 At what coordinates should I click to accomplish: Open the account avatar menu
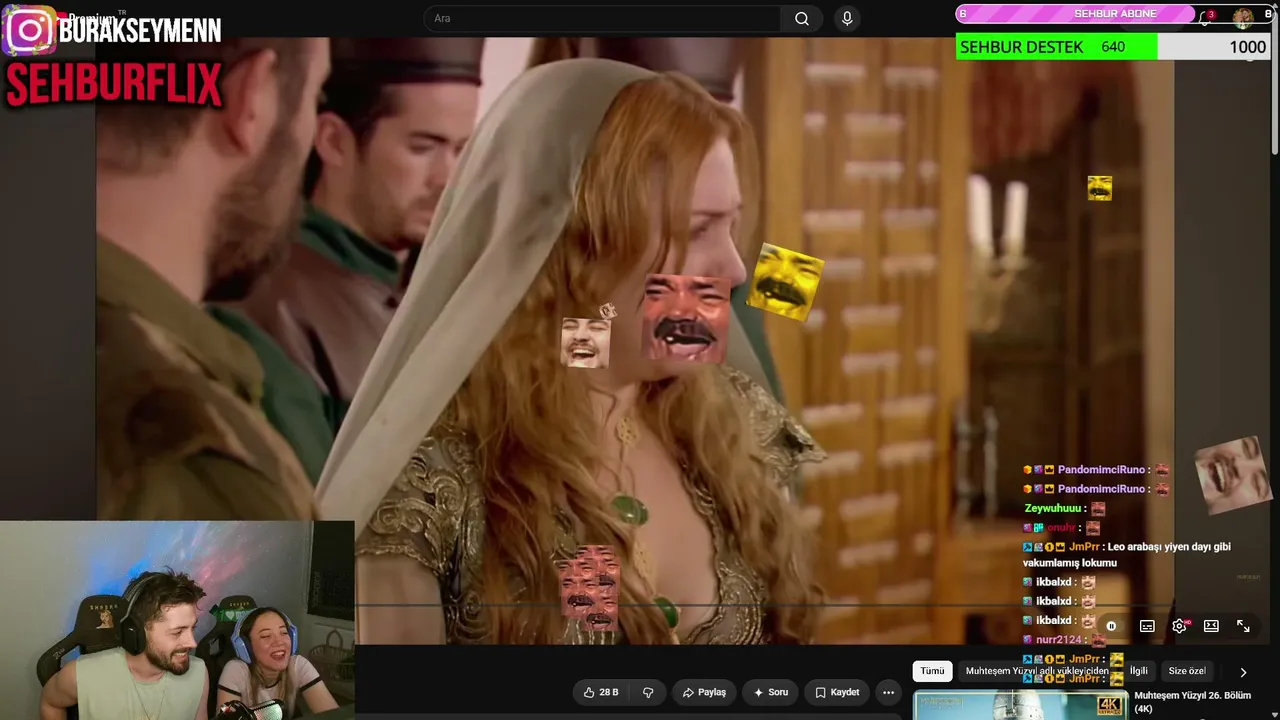tap(1243, 17)
